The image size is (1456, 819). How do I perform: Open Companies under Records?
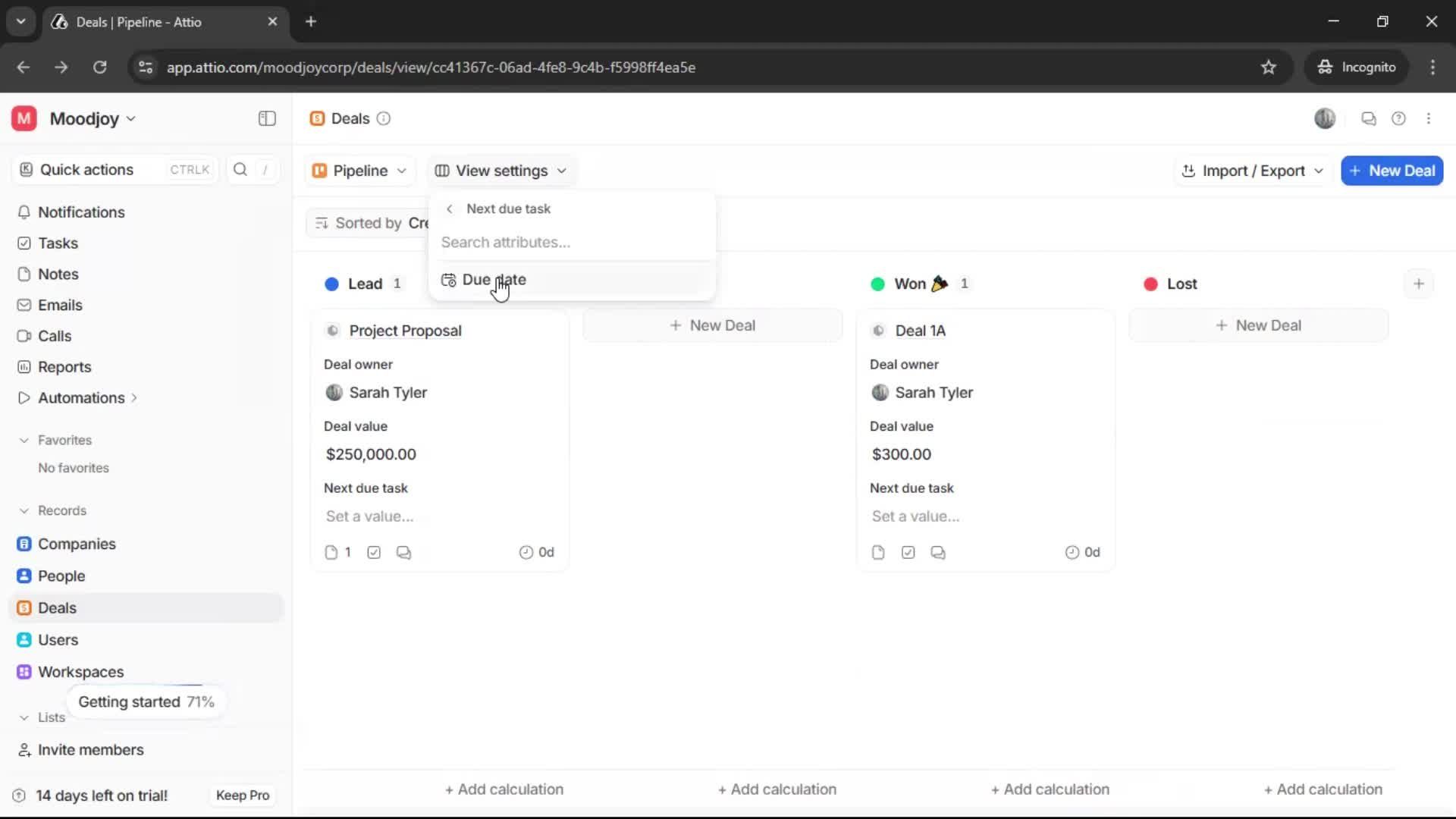pos(75,544)
